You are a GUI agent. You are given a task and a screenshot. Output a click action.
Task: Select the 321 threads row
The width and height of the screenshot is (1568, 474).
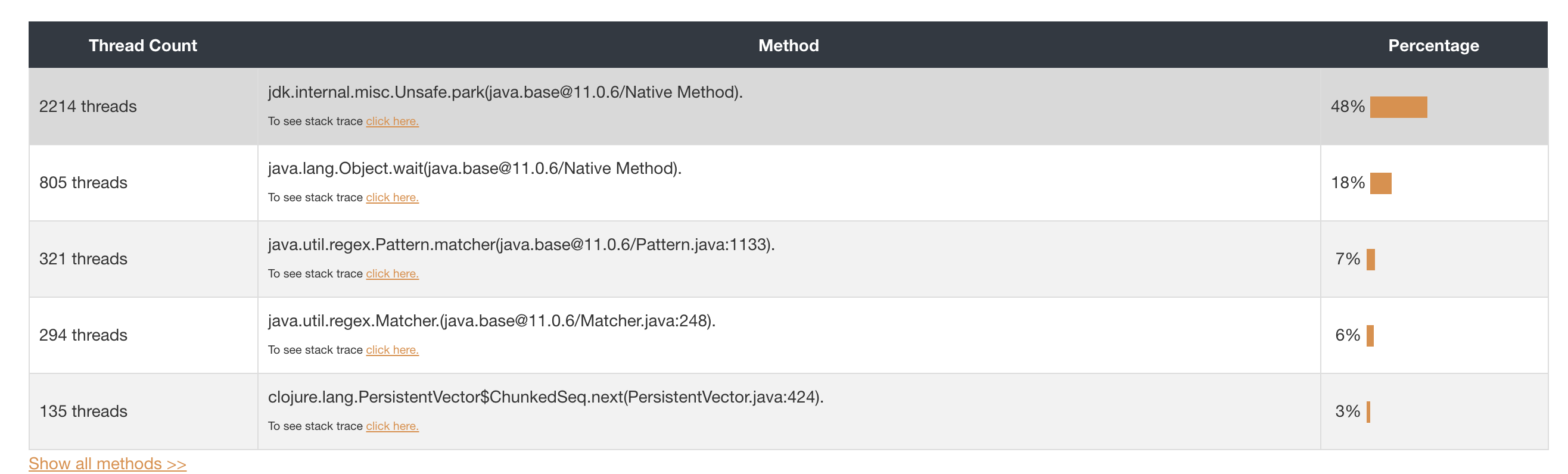84,258
